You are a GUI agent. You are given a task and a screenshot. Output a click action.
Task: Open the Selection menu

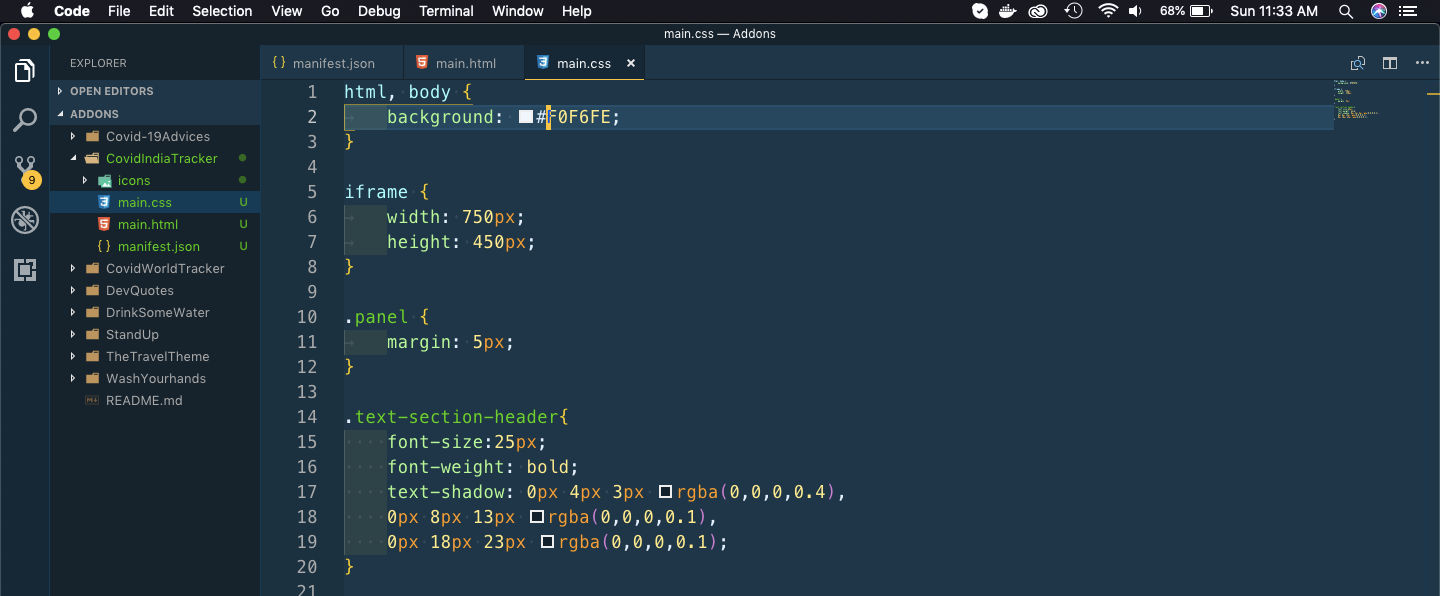tap(222, 11)
